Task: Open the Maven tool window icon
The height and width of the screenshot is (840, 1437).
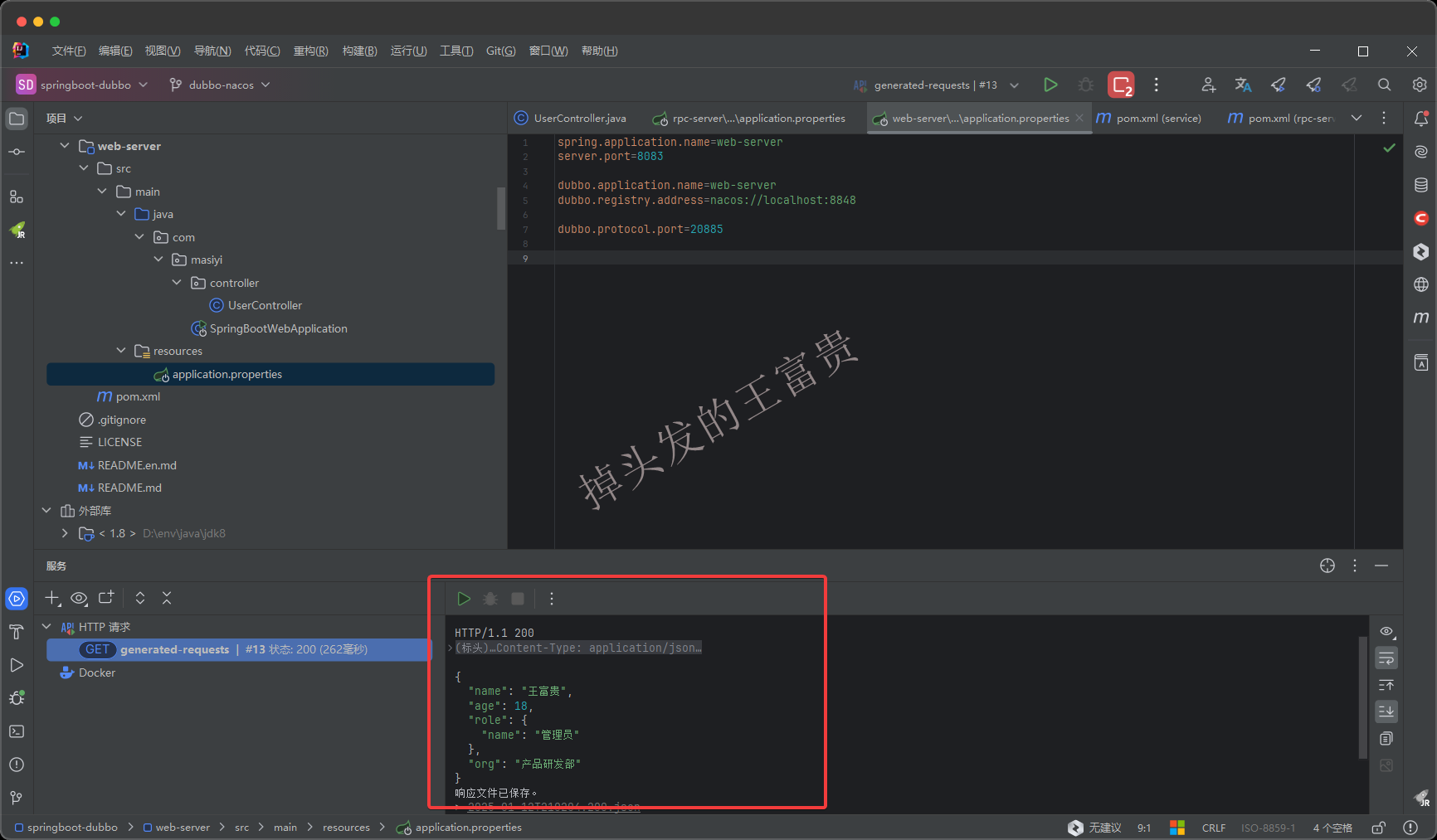Action: coord(1421,318)
